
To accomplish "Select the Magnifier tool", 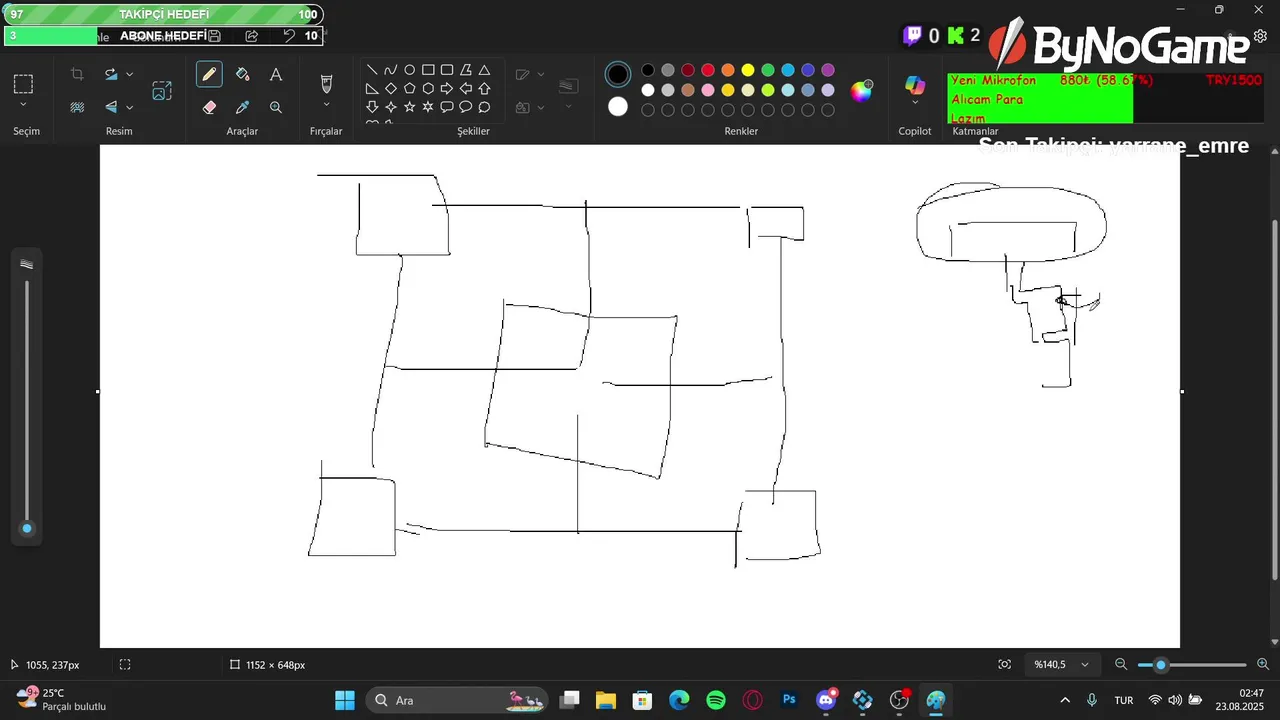I will 276,107.
